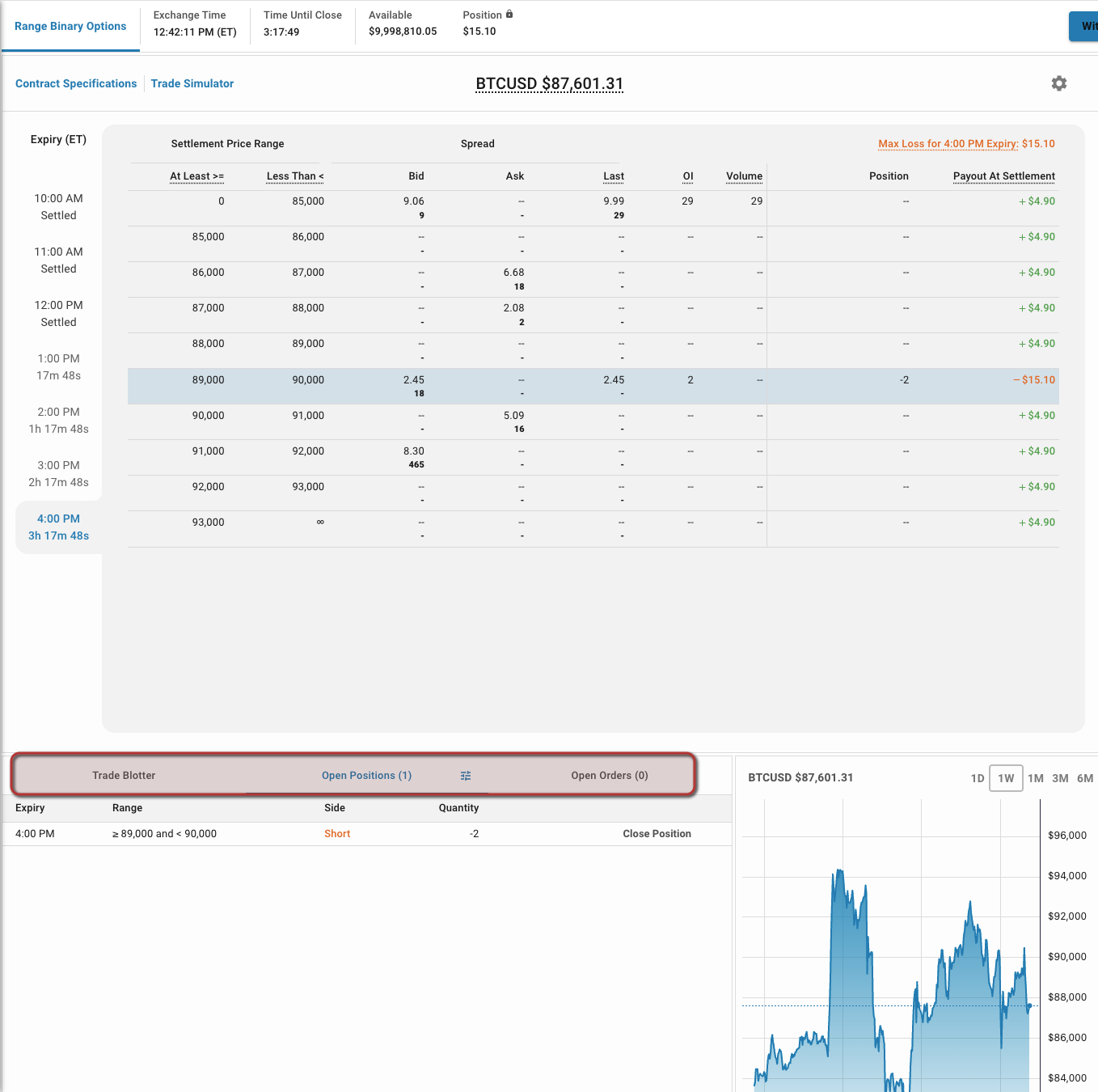
Task: Select the 3:00 PM expiry
Action: (58, 474)
